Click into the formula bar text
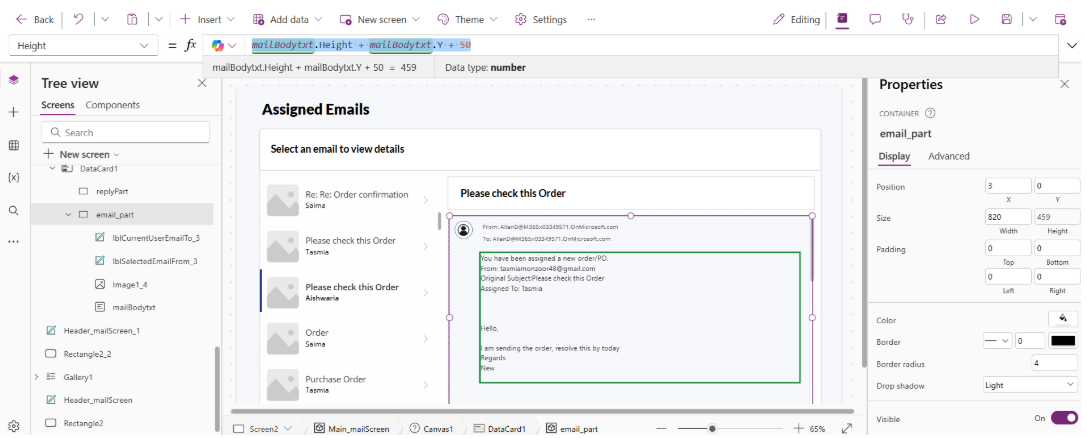This screenshot has height=438, width=1087. click(x=360, y=46)
